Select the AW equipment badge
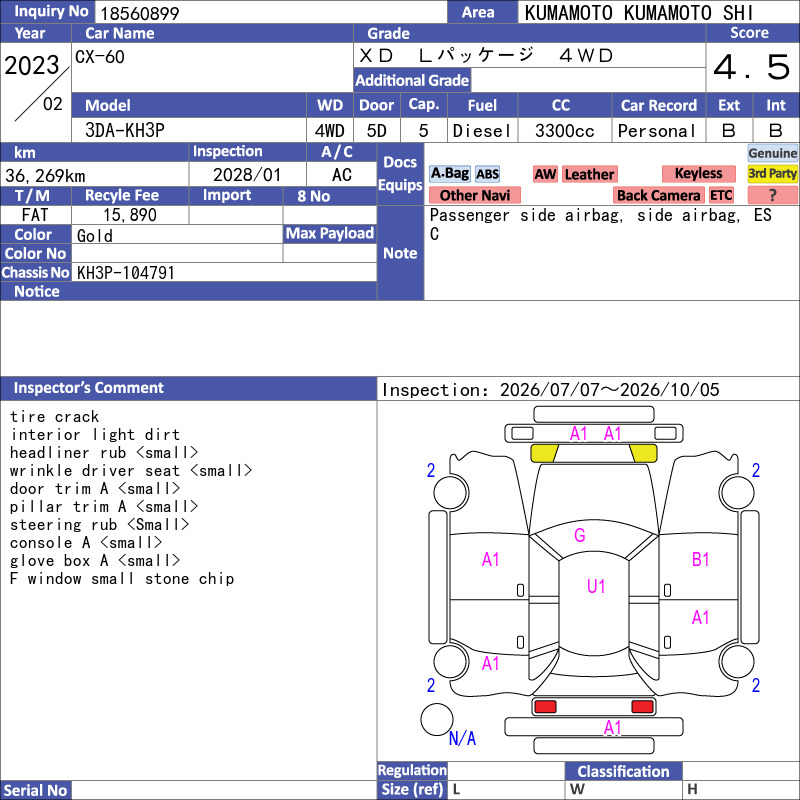800x800 pixels. pos(545,174)
